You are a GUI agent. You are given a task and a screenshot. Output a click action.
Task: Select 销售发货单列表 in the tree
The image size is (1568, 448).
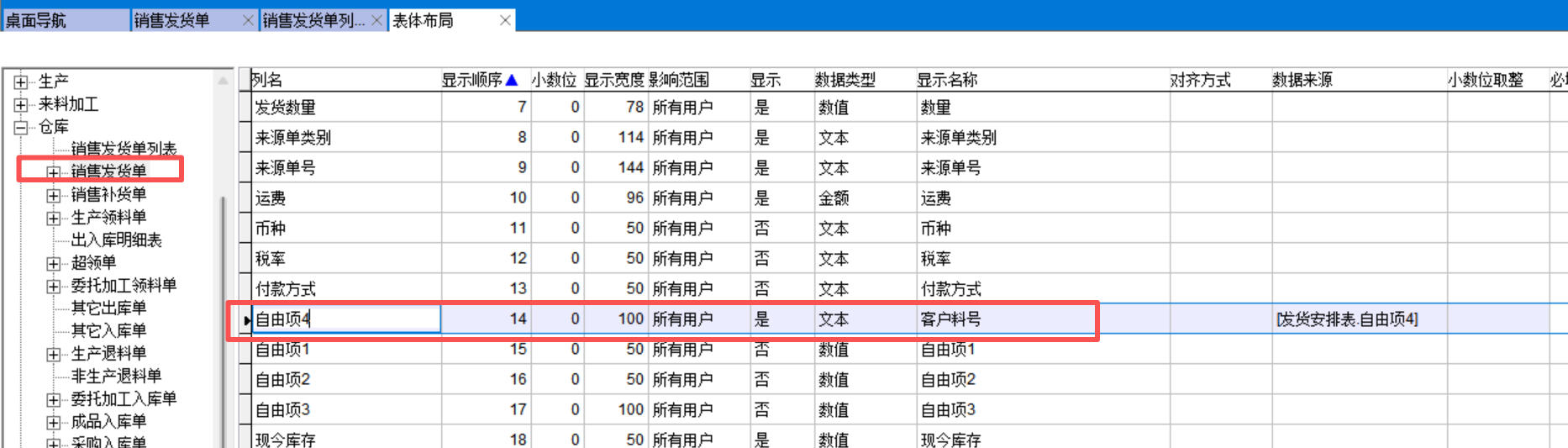124,149
